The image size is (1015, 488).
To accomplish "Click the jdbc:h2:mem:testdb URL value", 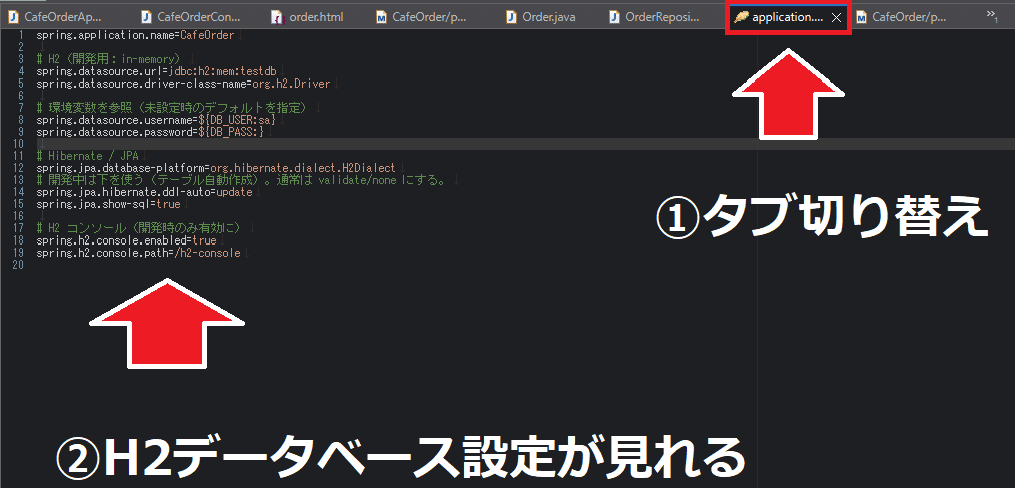I will pos(225,72).
